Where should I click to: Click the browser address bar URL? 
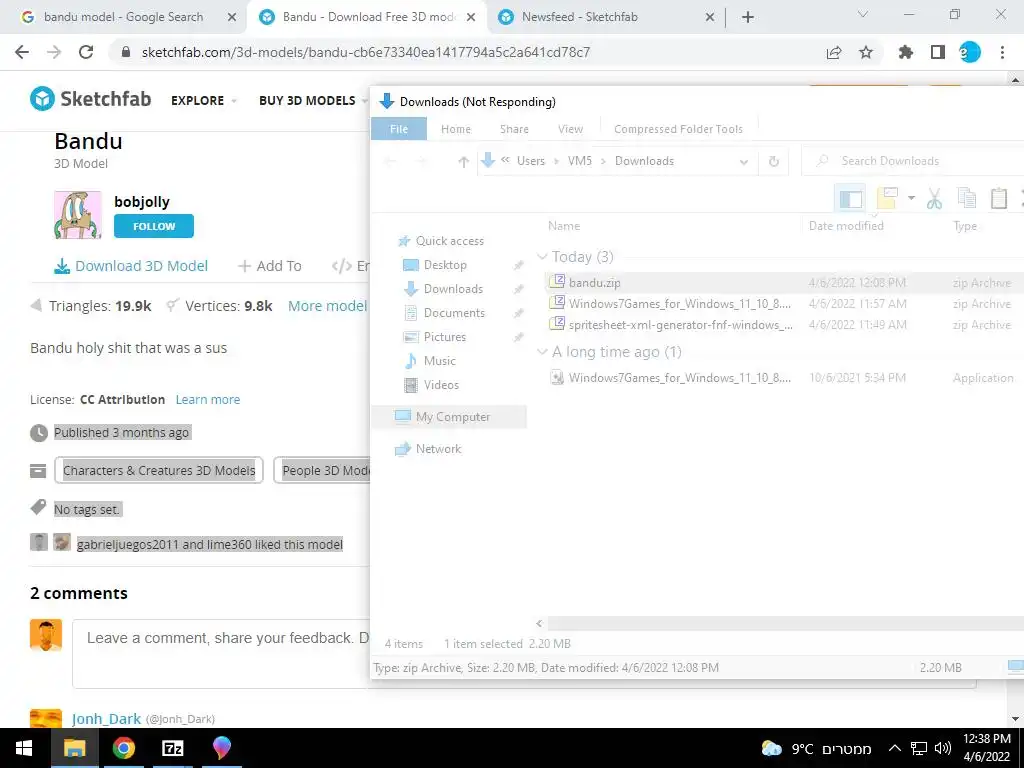366,52
